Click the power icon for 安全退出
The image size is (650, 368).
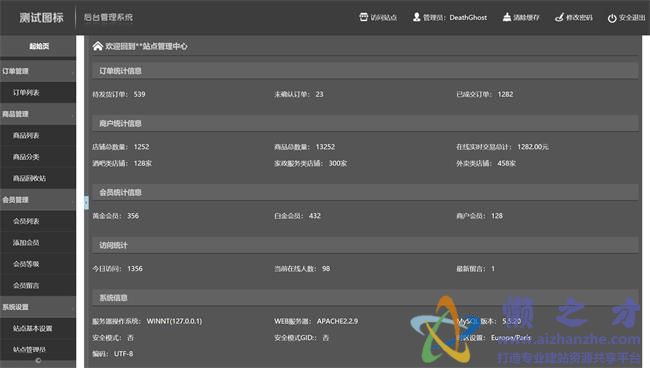pos(612,18)
